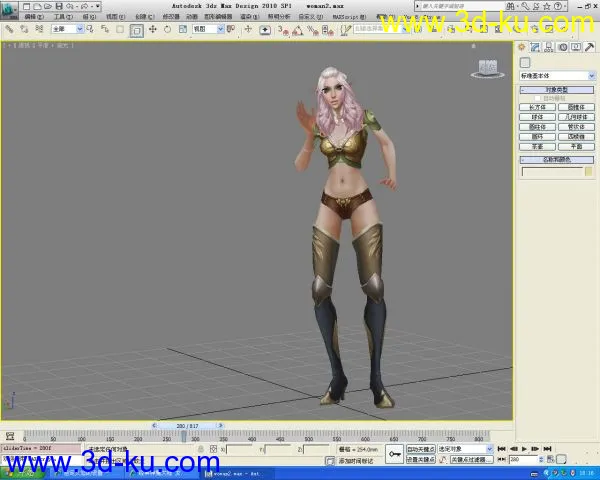Open the 创建 (Create) menu

[145, 17]
